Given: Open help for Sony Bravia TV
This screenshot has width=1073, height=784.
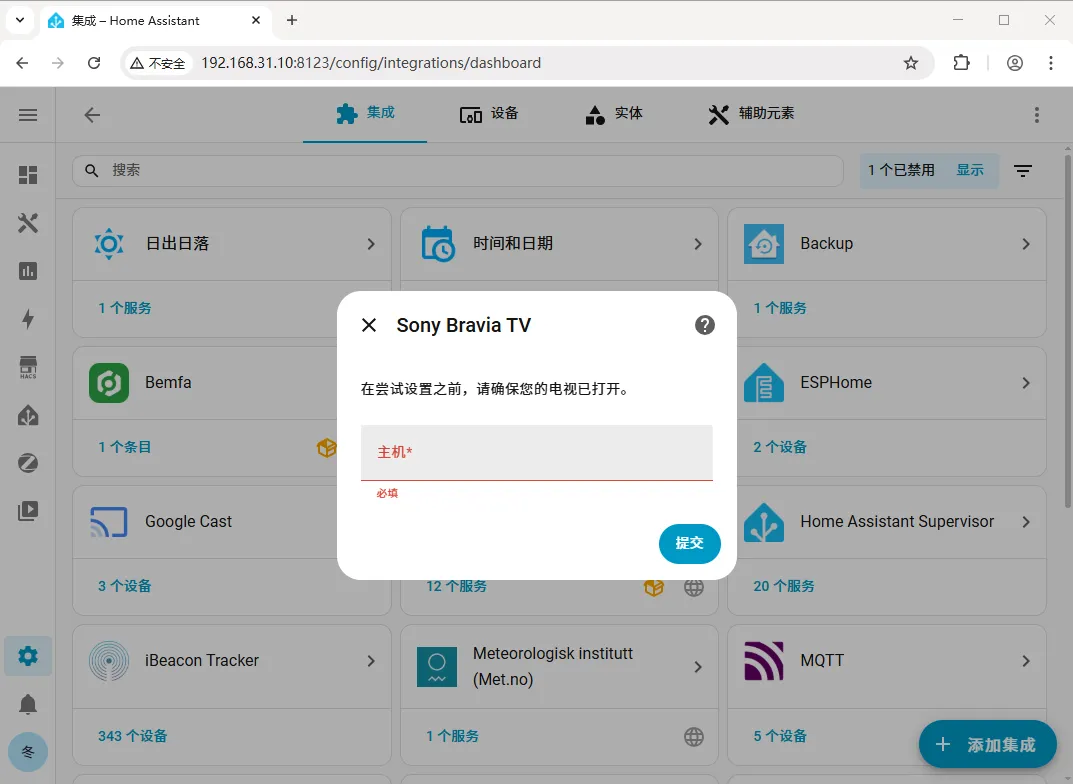Looking at the screenshot, I should [704, 325].
